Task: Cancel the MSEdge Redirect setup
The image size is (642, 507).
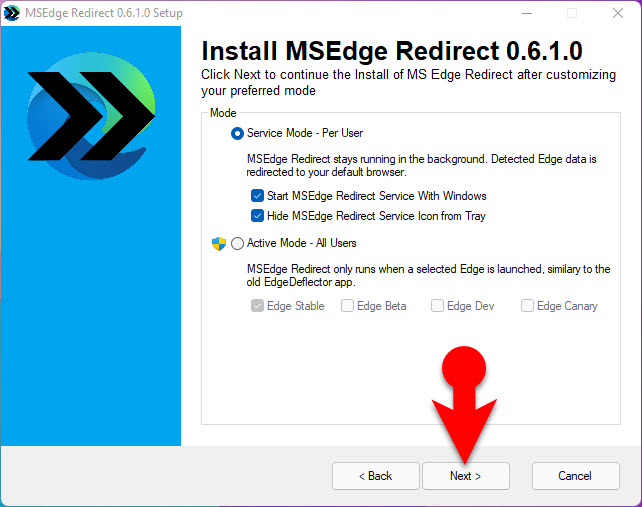Action: [x=575, y=476]
